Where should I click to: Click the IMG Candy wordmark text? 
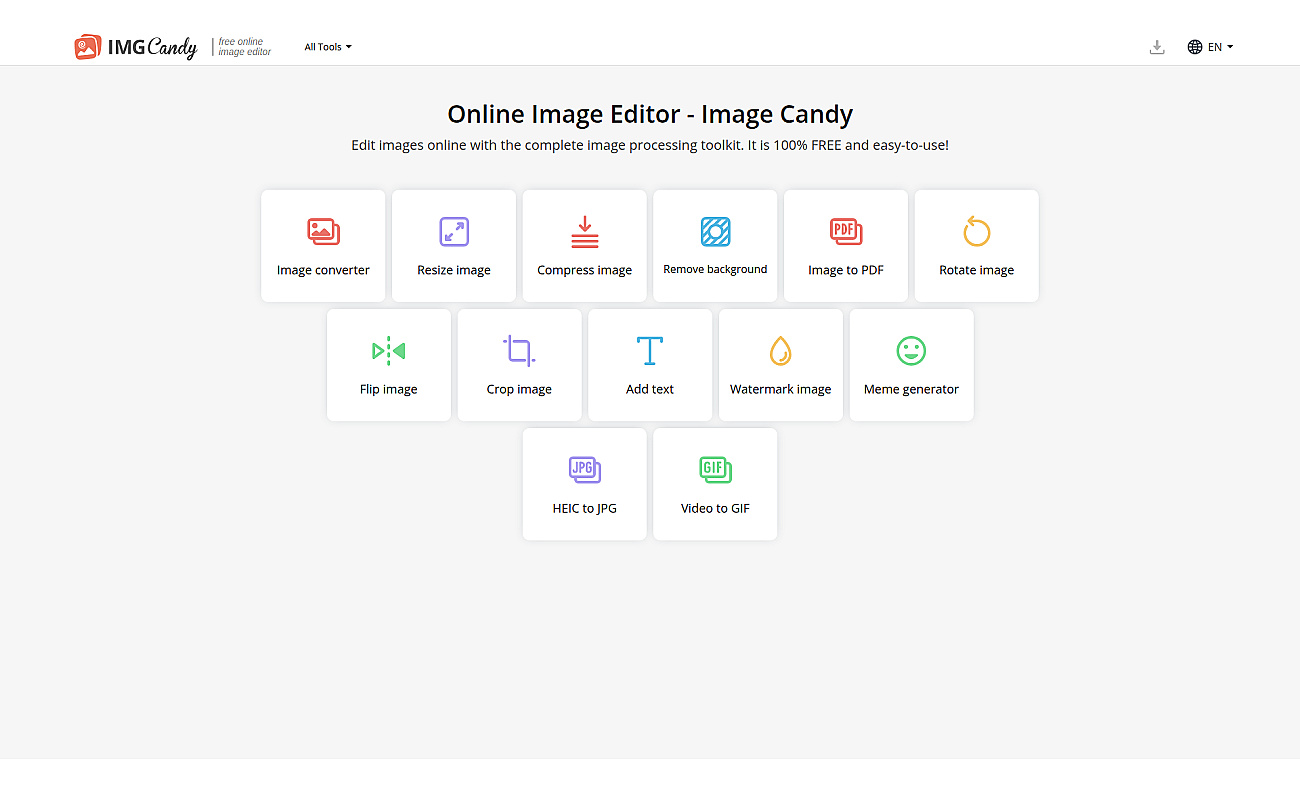[152, 47]
